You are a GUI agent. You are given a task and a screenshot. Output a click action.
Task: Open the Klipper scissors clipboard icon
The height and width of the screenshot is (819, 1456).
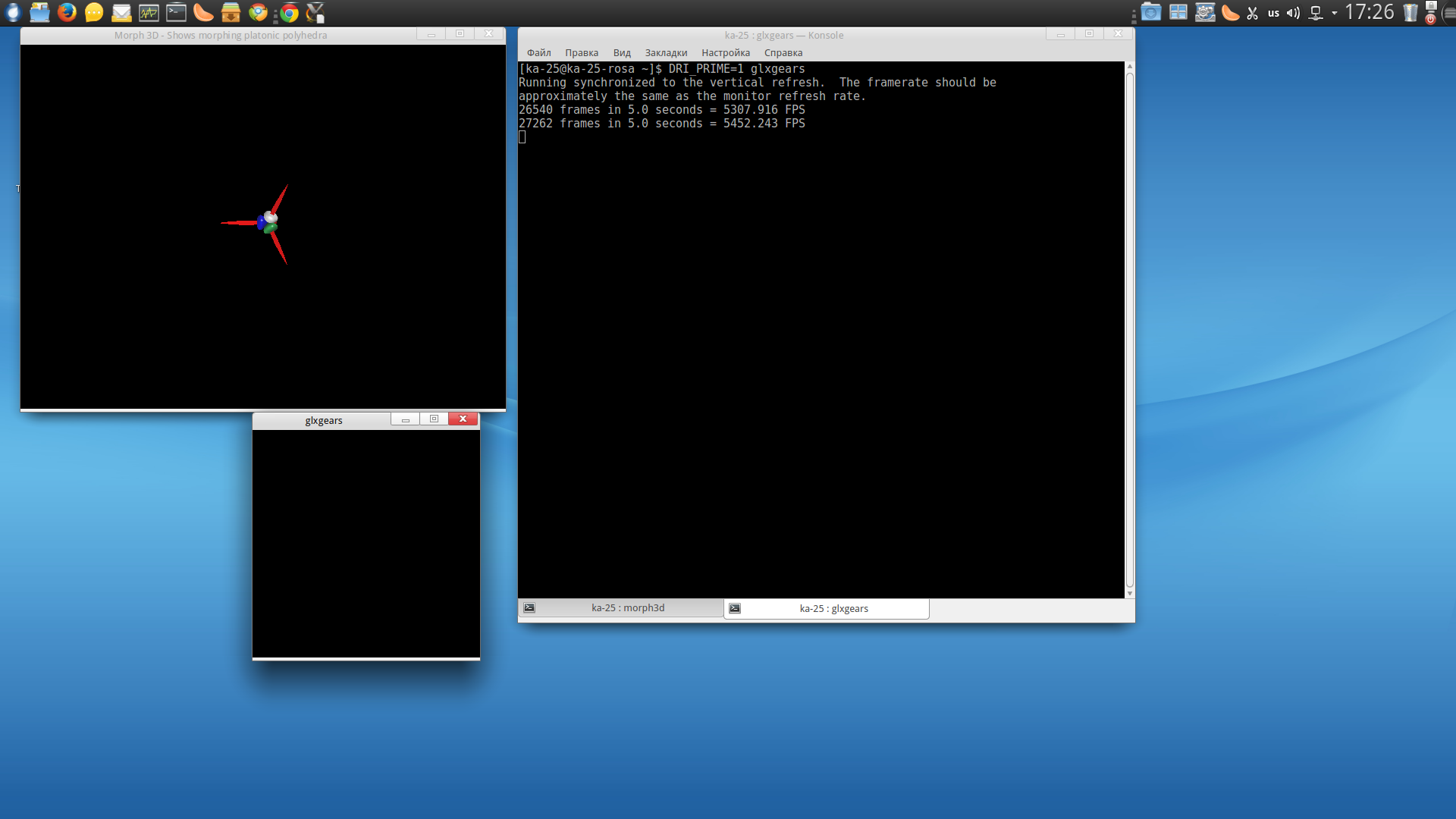point(1252,13)
